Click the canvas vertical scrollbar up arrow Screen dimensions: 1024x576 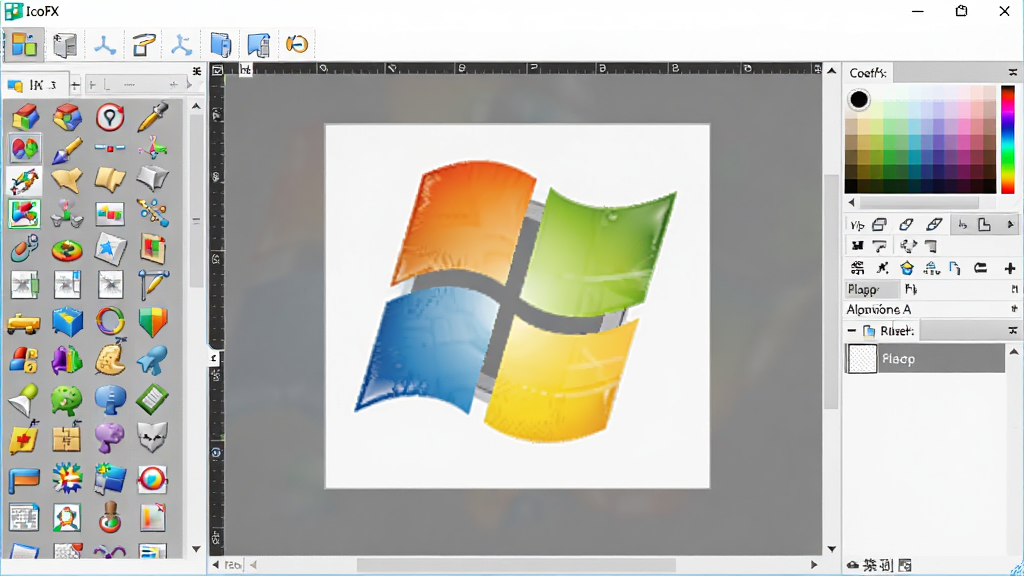point(831,71)
